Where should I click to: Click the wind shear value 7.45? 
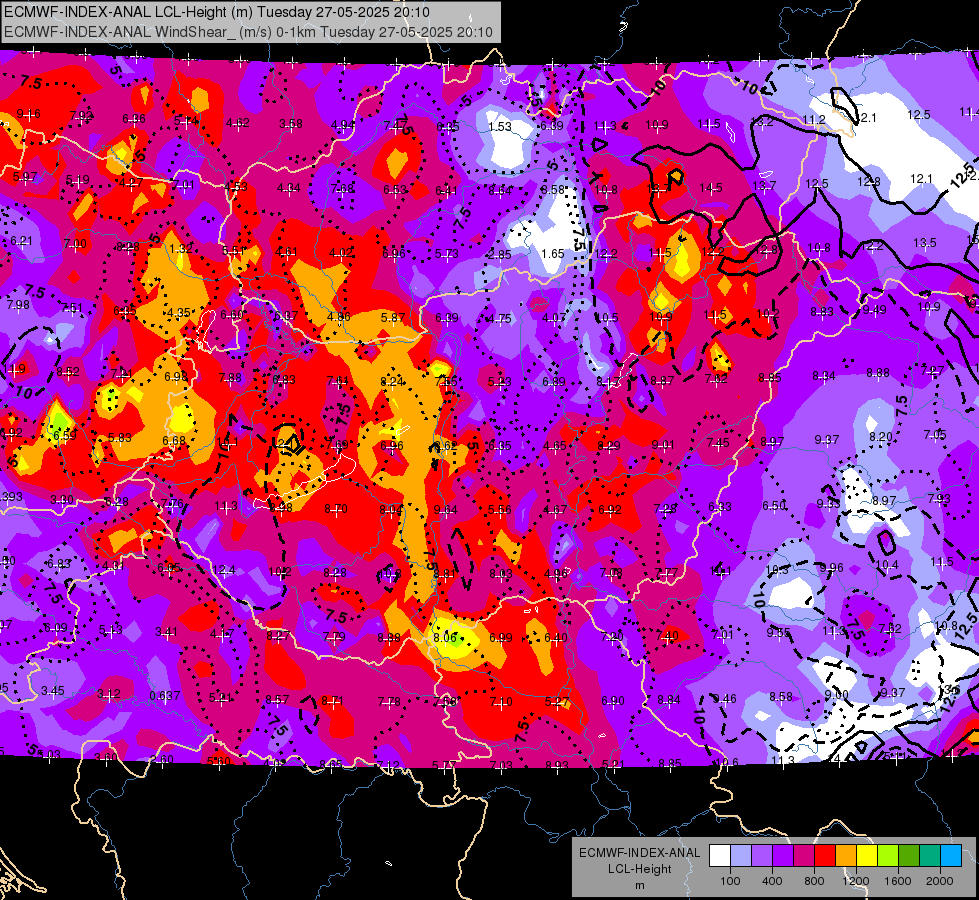[x=718, y=442]
